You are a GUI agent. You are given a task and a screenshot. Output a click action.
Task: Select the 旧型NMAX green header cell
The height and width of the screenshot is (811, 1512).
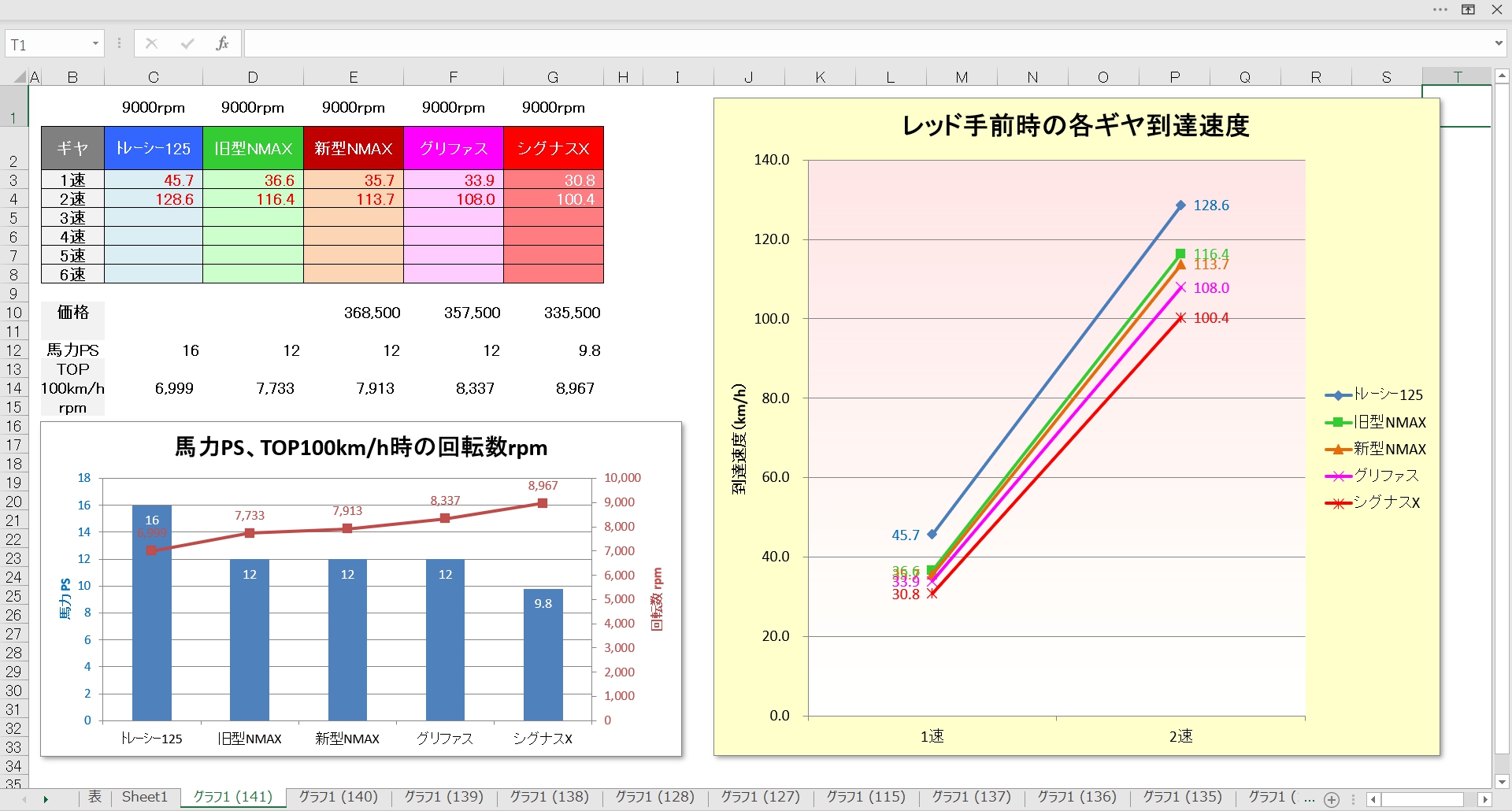tap(253, 148)
